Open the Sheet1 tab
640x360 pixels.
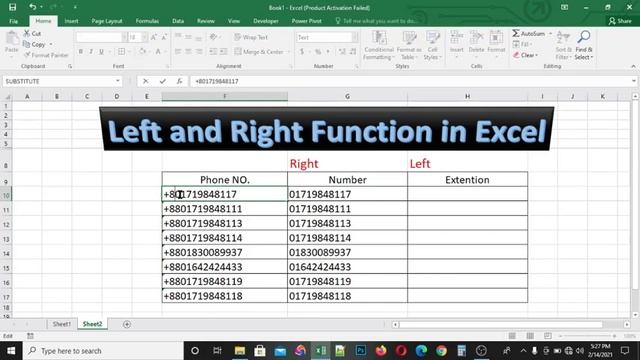point(62,324)
